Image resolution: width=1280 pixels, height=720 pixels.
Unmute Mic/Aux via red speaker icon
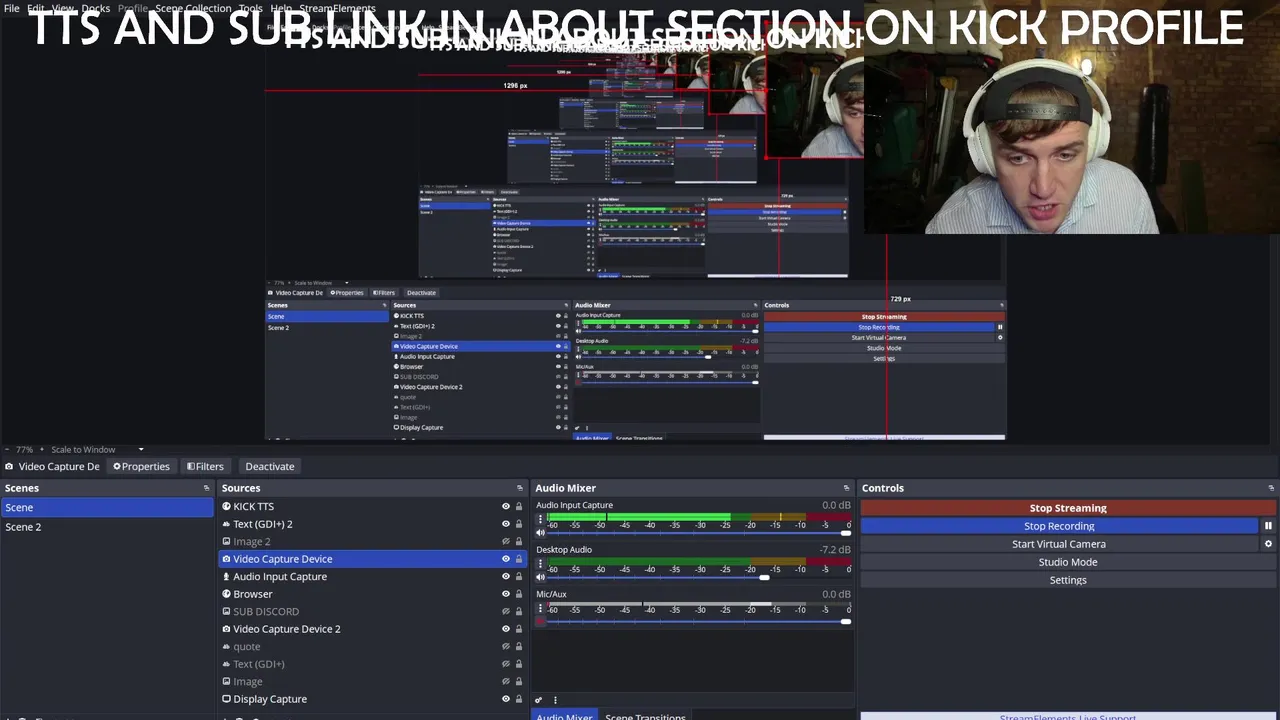[x=540, y=621]
